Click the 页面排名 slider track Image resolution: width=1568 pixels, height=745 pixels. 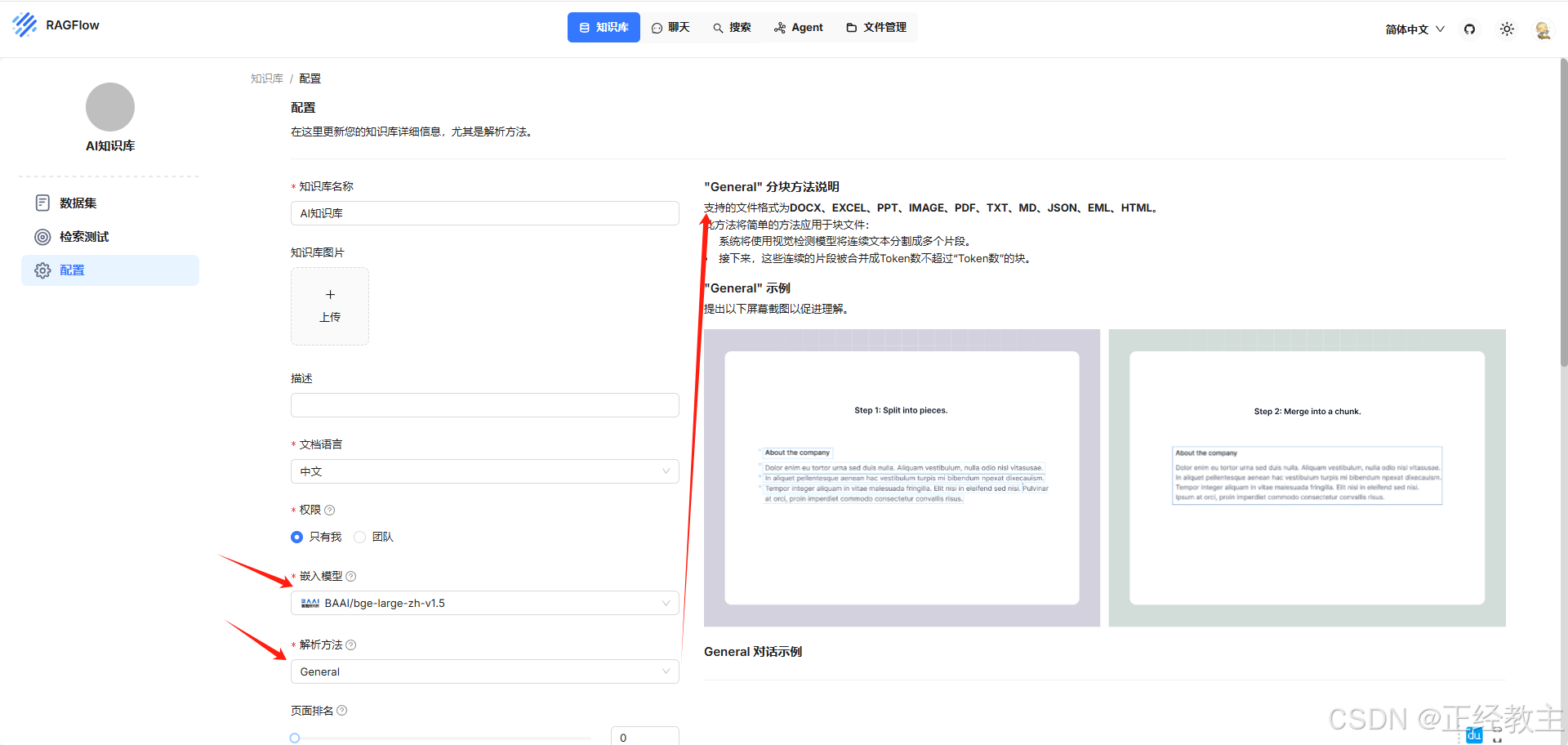tap(442, 738)
